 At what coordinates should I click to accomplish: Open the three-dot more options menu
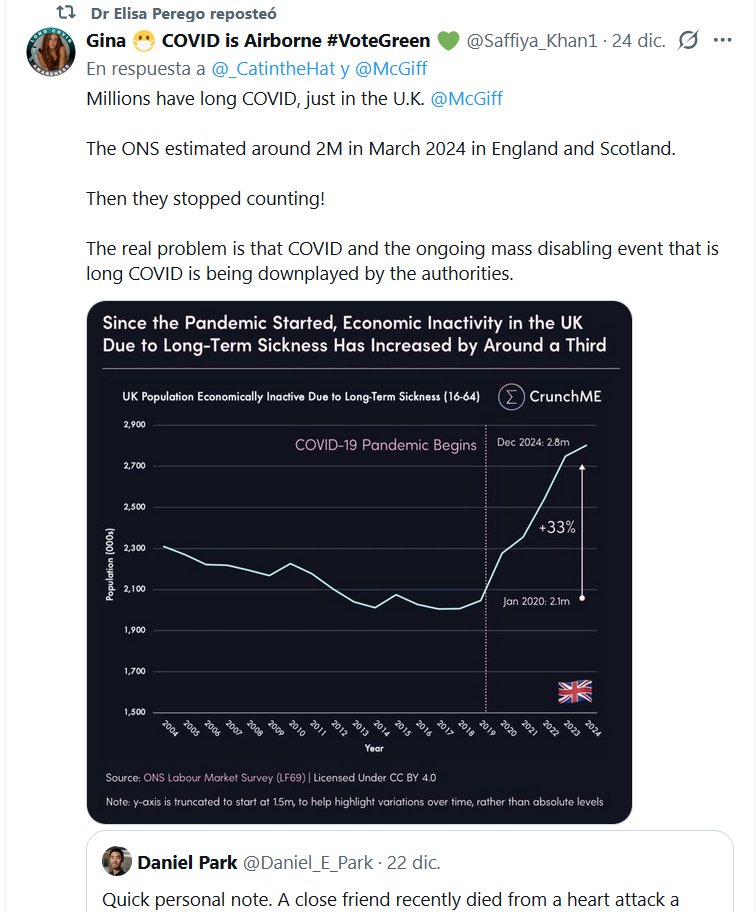(724, 41)
